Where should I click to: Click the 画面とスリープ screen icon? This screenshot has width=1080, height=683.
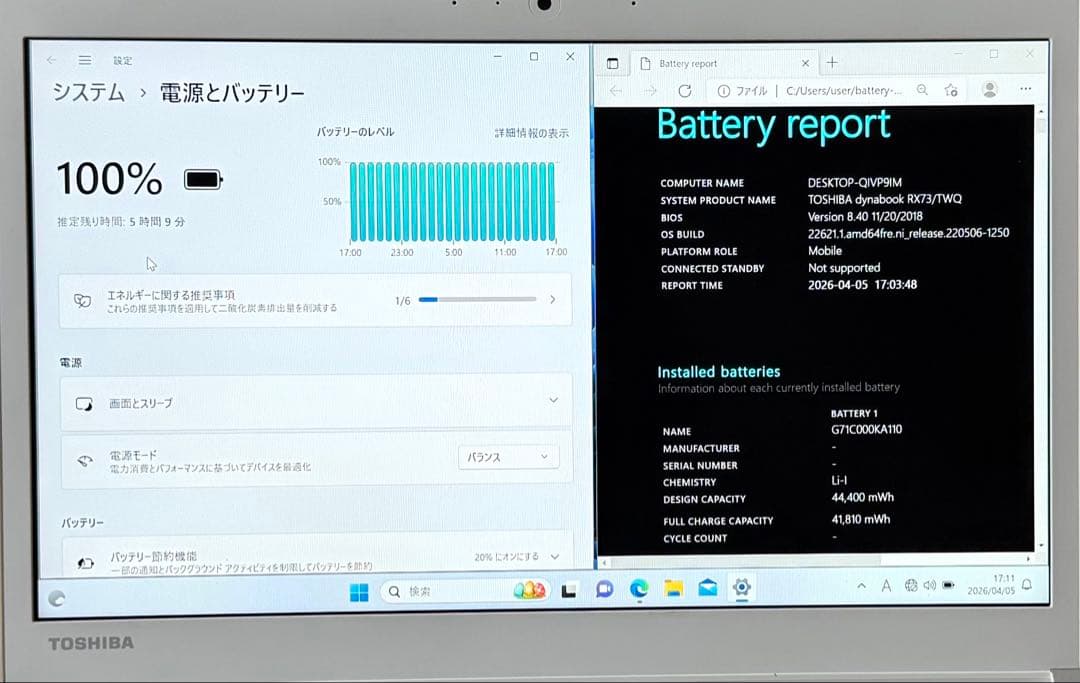pyautogui.click(x=84, y=404)
